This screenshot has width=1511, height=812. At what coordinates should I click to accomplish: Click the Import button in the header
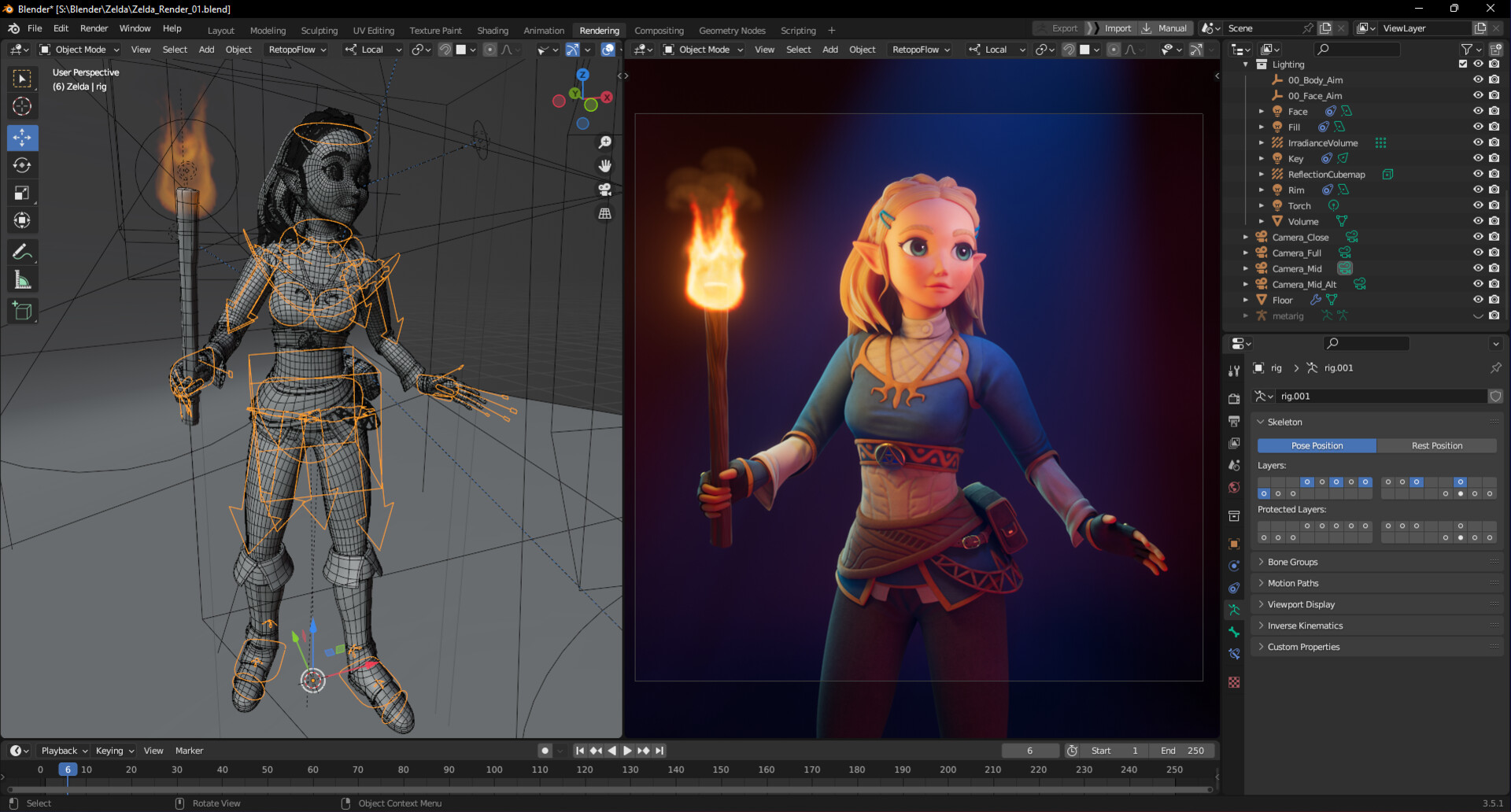click(1117, 28)
